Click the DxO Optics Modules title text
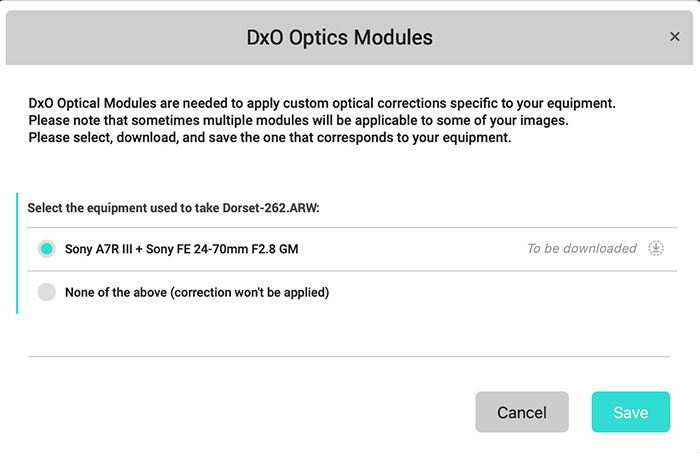This screenshot has height=469, width=700. pyautogui.click(x=339, y=38)
